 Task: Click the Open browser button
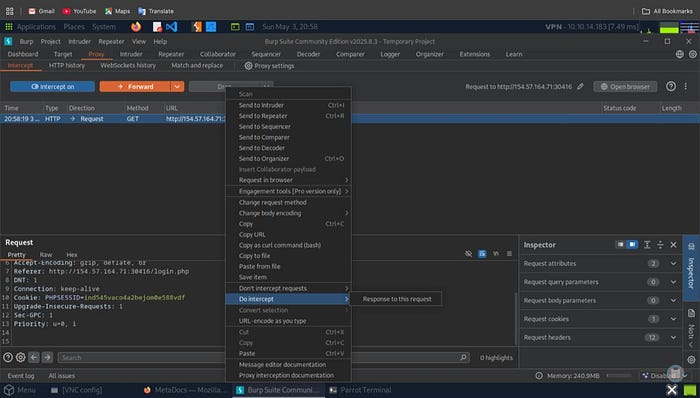(x=625, y=87)
